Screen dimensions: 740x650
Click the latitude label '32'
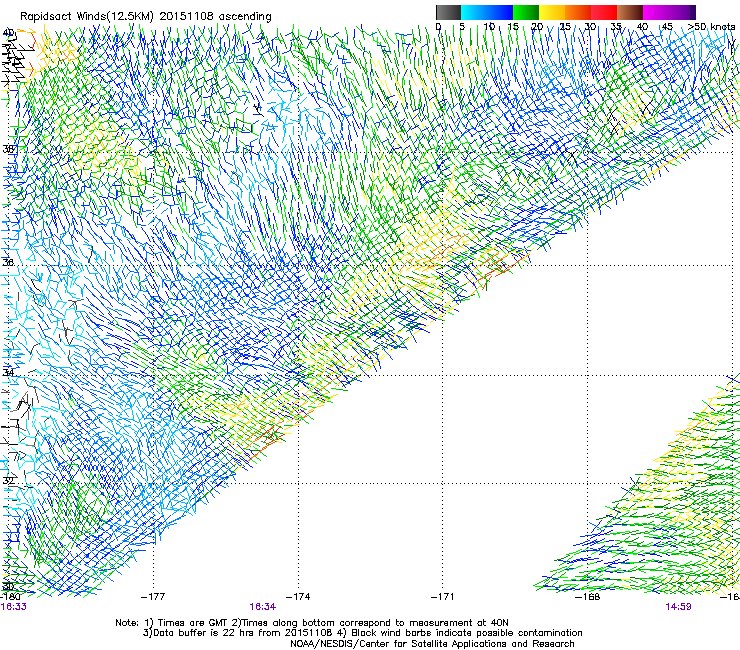coord(8,481)
